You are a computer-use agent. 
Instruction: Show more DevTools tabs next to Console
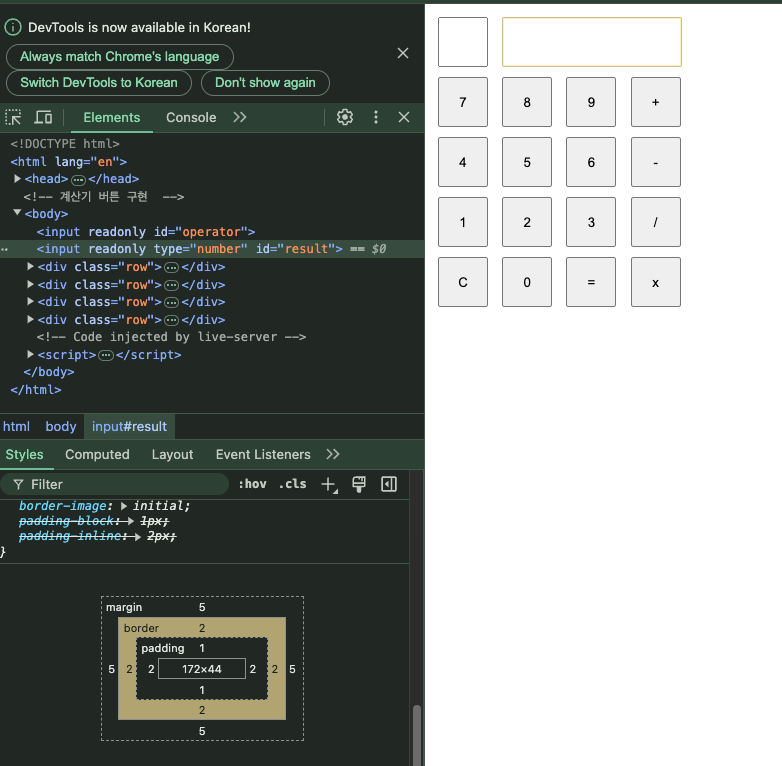coord(240,117)
